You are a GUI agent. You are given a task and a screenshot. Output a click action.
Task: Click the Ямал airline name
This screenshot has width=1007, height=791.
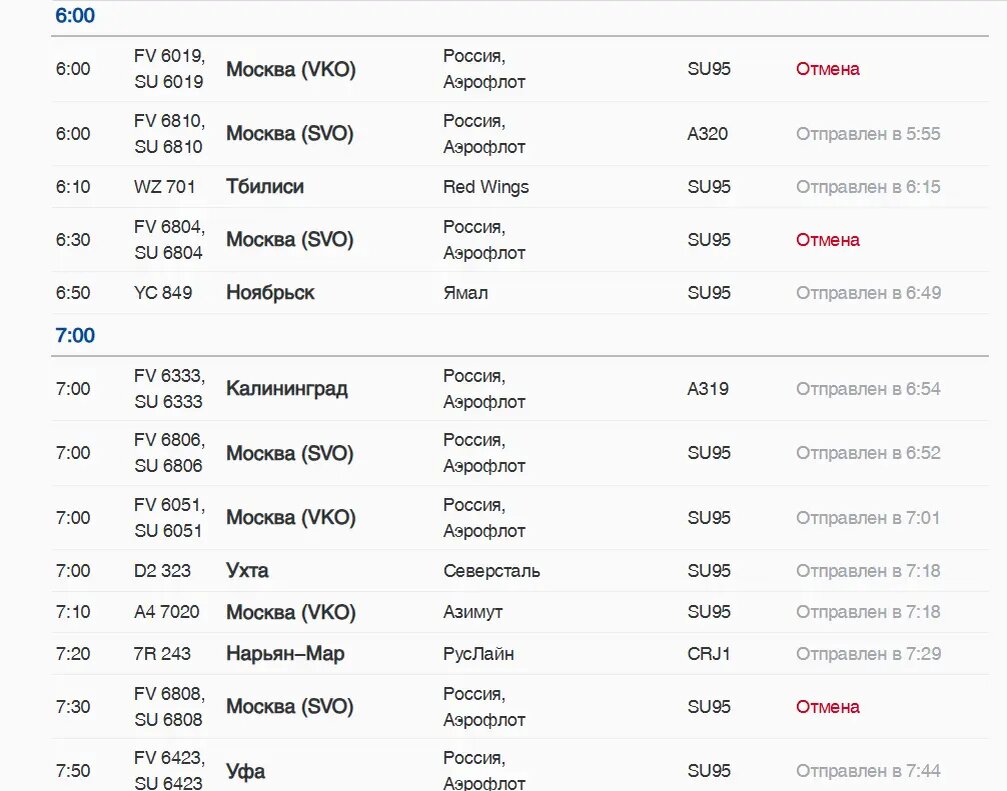click(x=466, y=293)
